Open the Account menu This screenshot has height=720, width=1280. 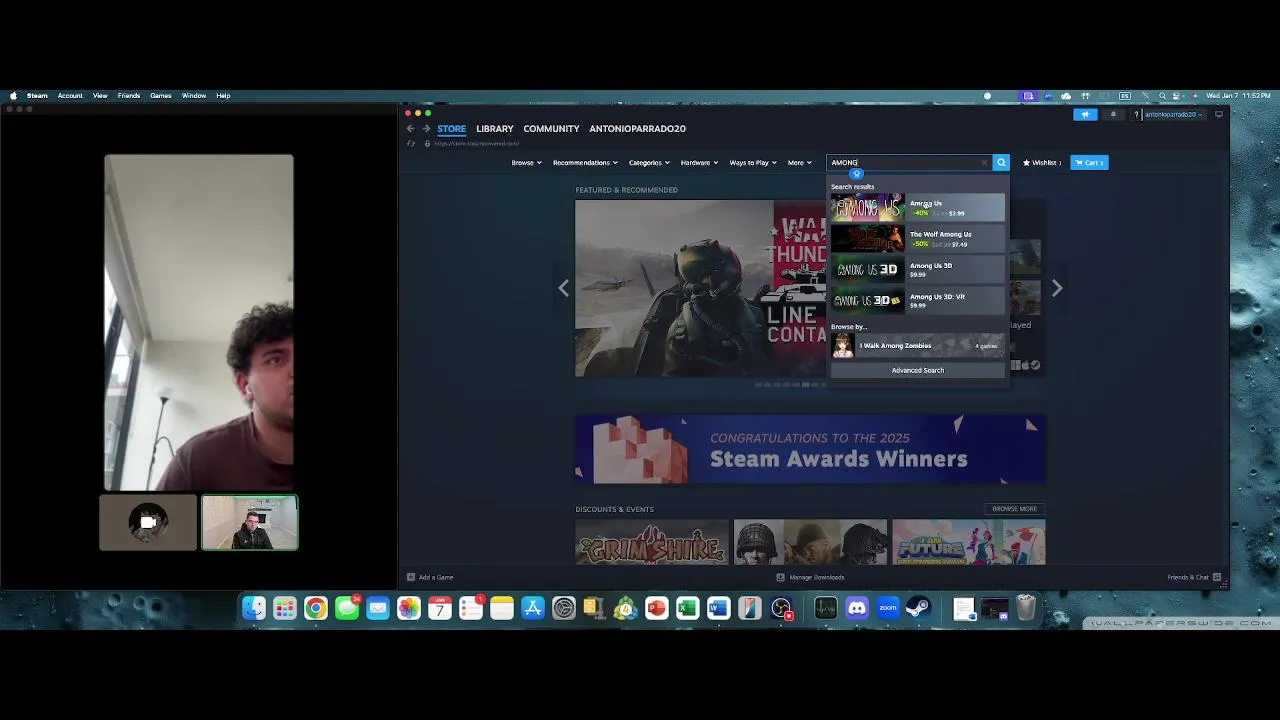click(70, 96)
